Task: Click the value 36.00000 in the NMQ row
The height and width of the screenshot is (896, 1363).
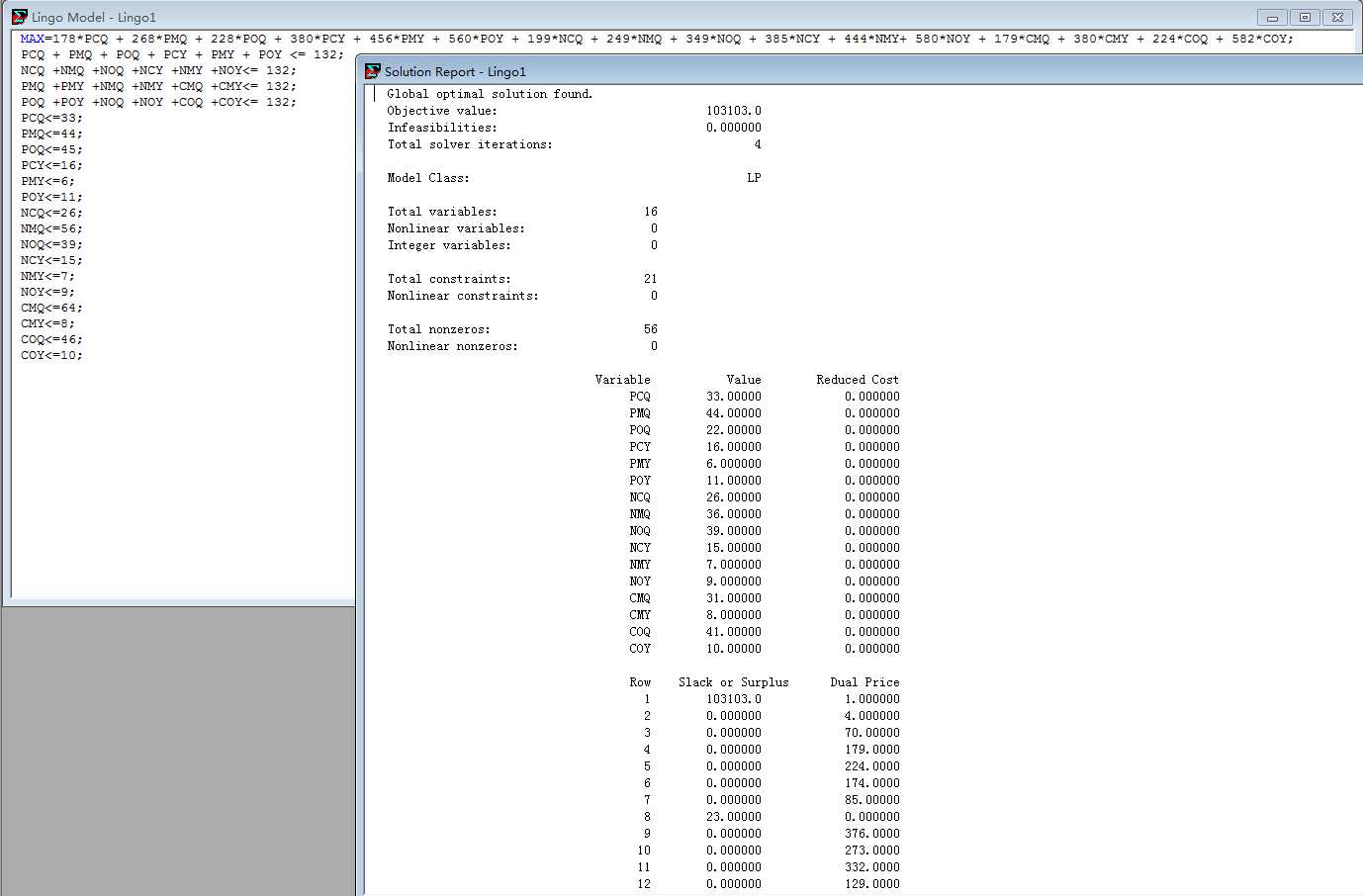Action: coord(734,514)
